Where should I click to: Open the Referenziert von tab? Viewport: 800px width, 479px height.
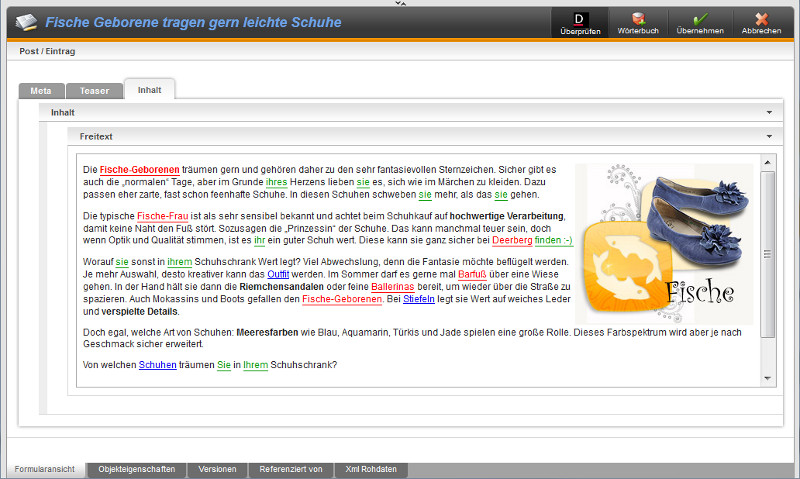pos(290,469)
